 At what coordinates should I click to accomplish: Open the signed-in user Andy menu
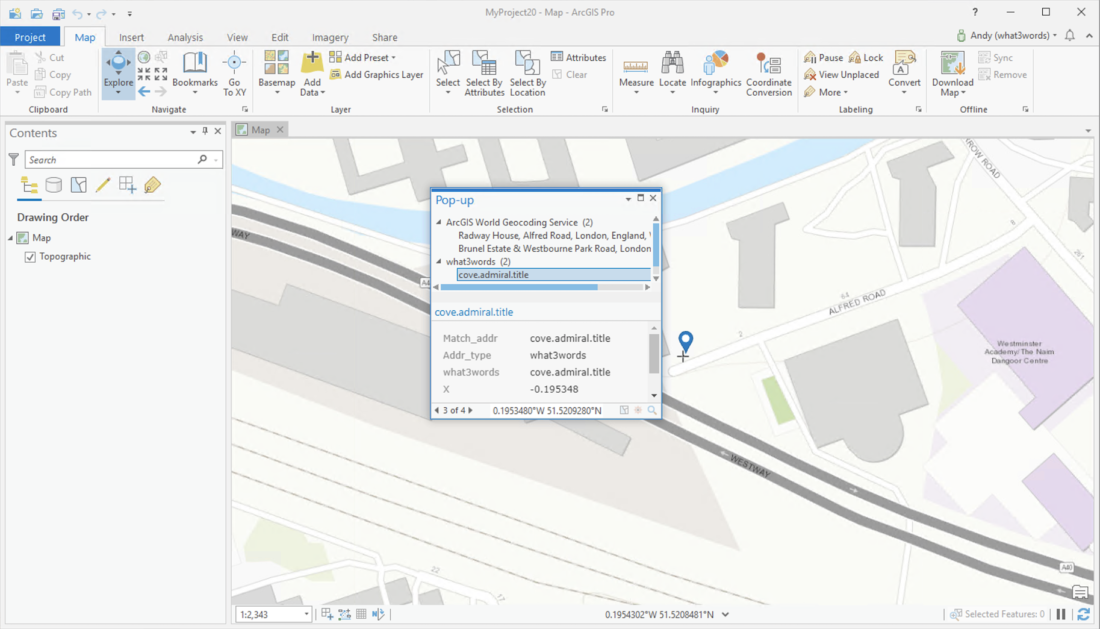1006,35
